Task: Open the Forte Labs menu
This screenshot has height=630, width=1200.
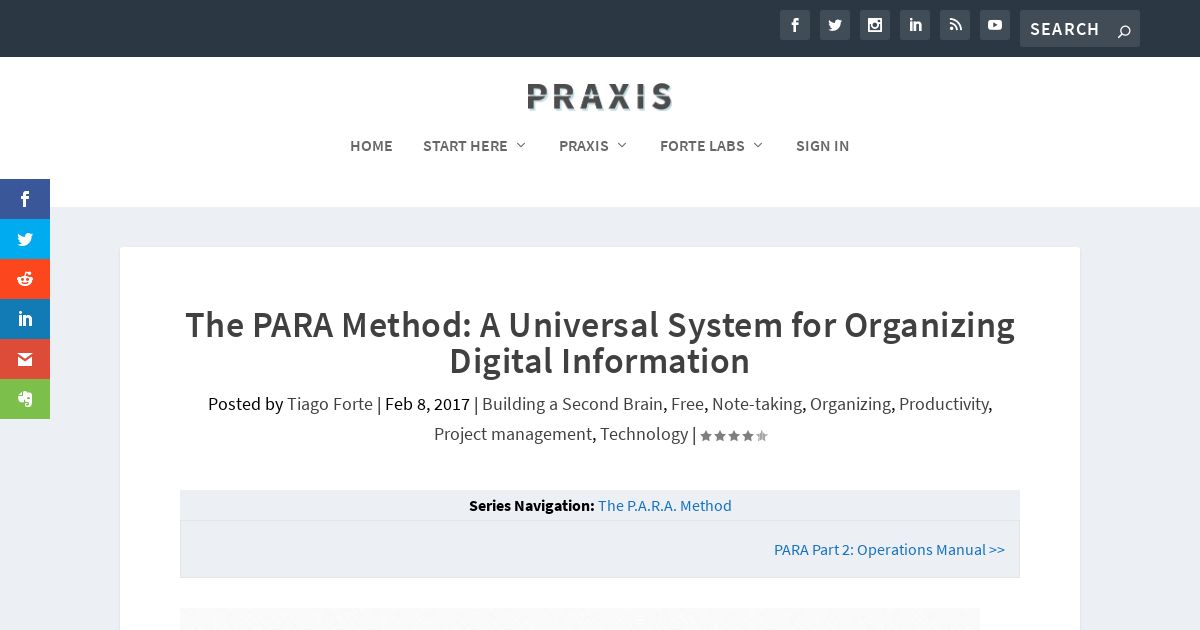Action: 702,146
